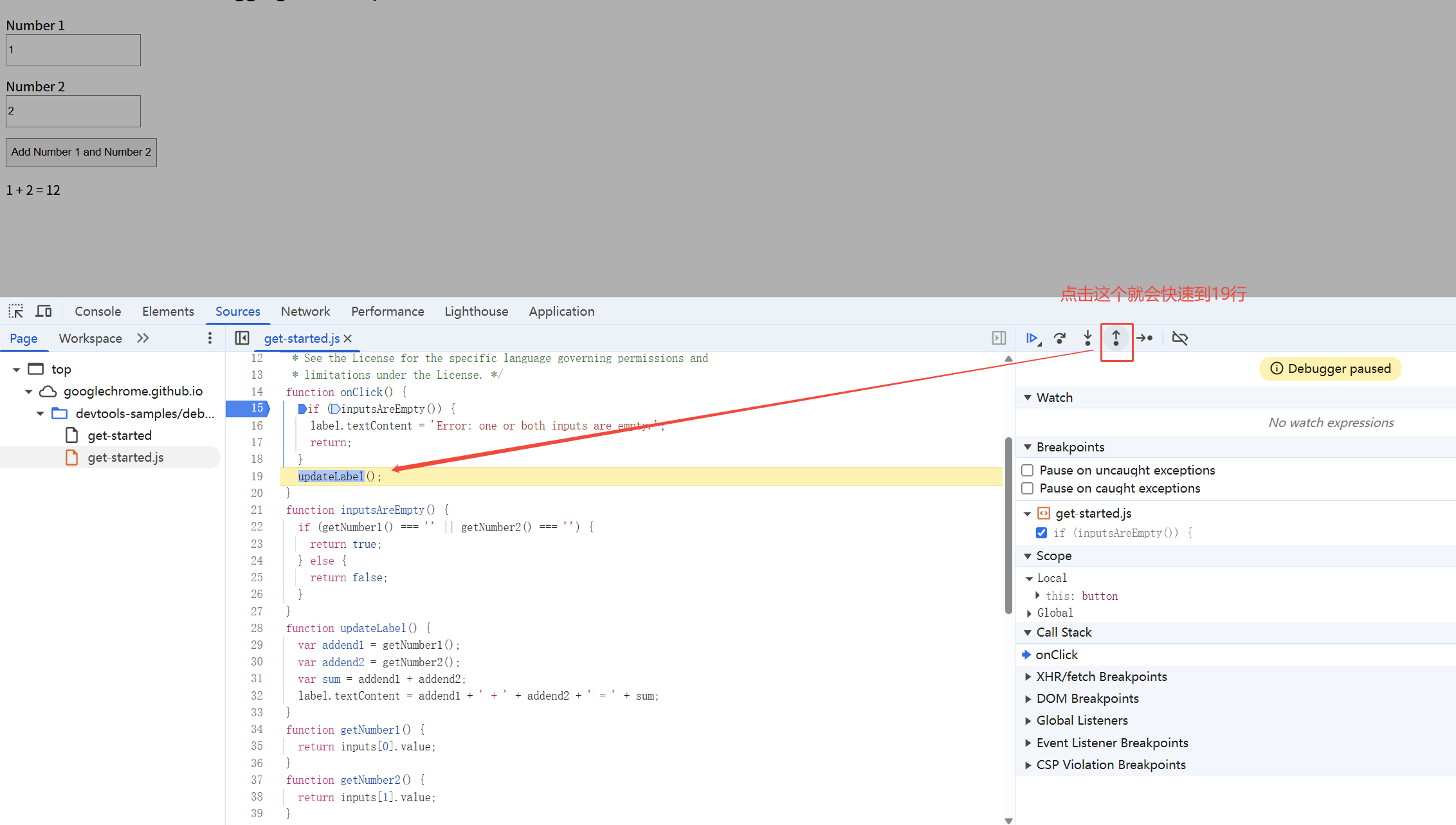Screen dimensions: 1456x825
Task: Click the Inspect element selector icon
Action: click(x=16, y=312)
